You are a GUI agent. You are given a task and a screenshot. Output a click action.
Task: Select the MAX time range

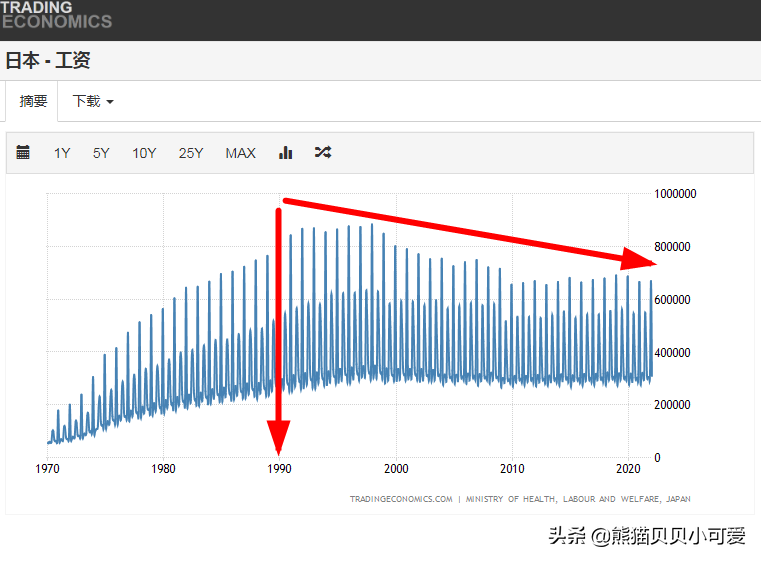pos(240,153)
